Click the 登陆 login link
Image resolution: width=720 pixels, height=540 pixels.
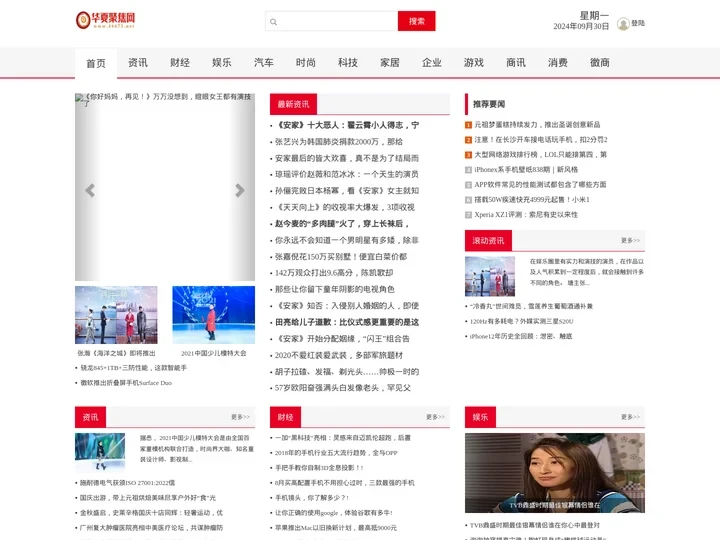[638, 23]
